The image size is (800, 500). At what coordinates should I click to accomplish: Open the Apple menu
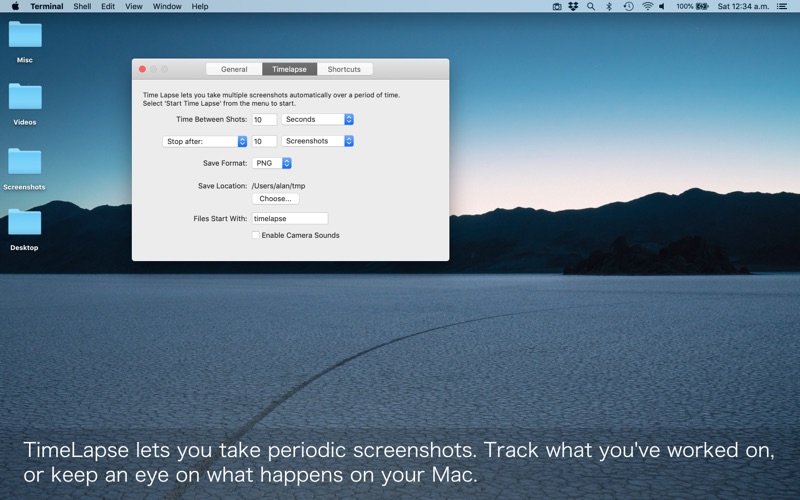pos(15,6)
